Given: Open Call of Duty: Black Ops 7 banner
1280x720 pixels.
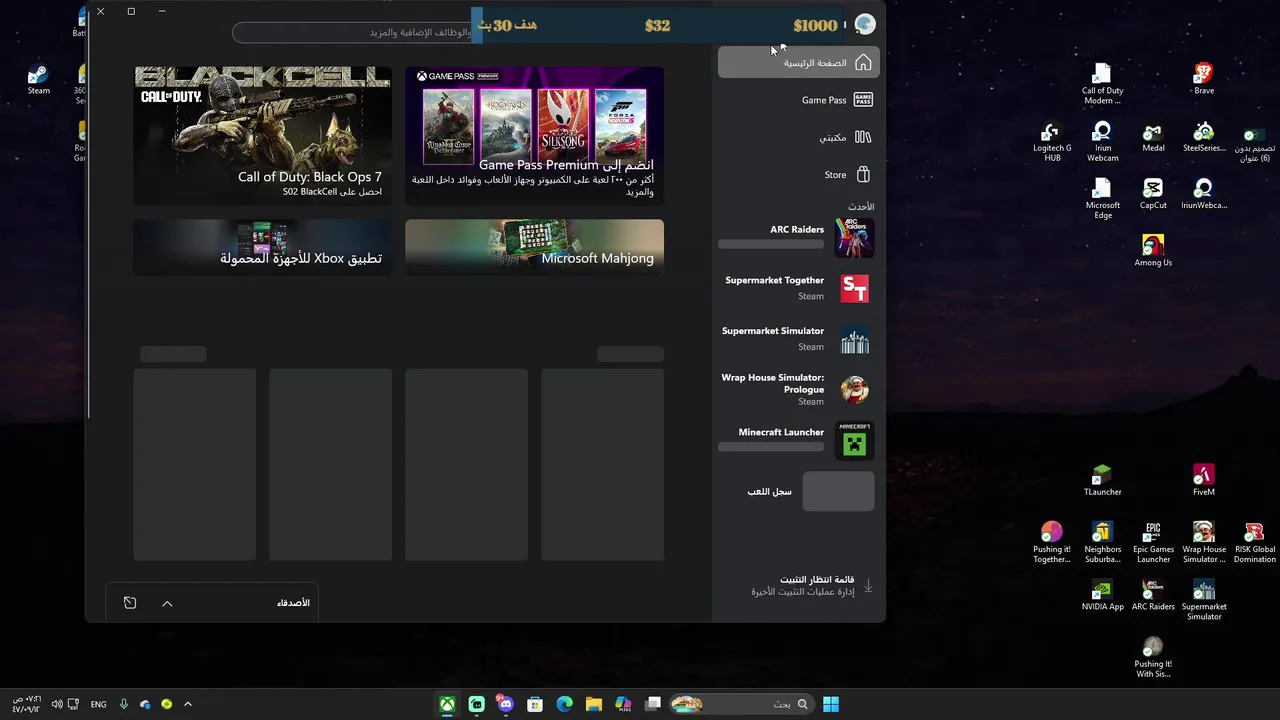Looking at the screenshot, I should click(263, 136).
